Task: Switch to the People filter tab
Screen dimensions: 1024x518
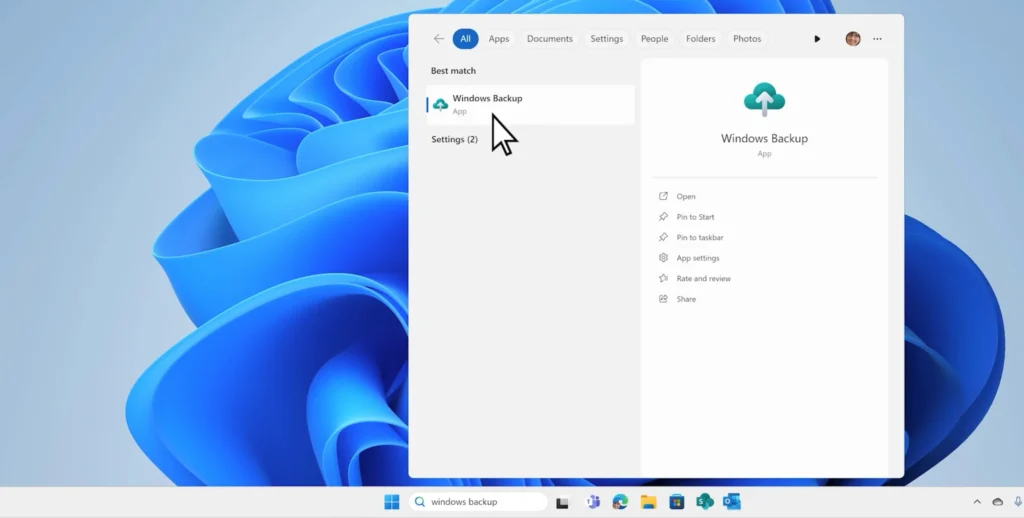Action: 654,39
